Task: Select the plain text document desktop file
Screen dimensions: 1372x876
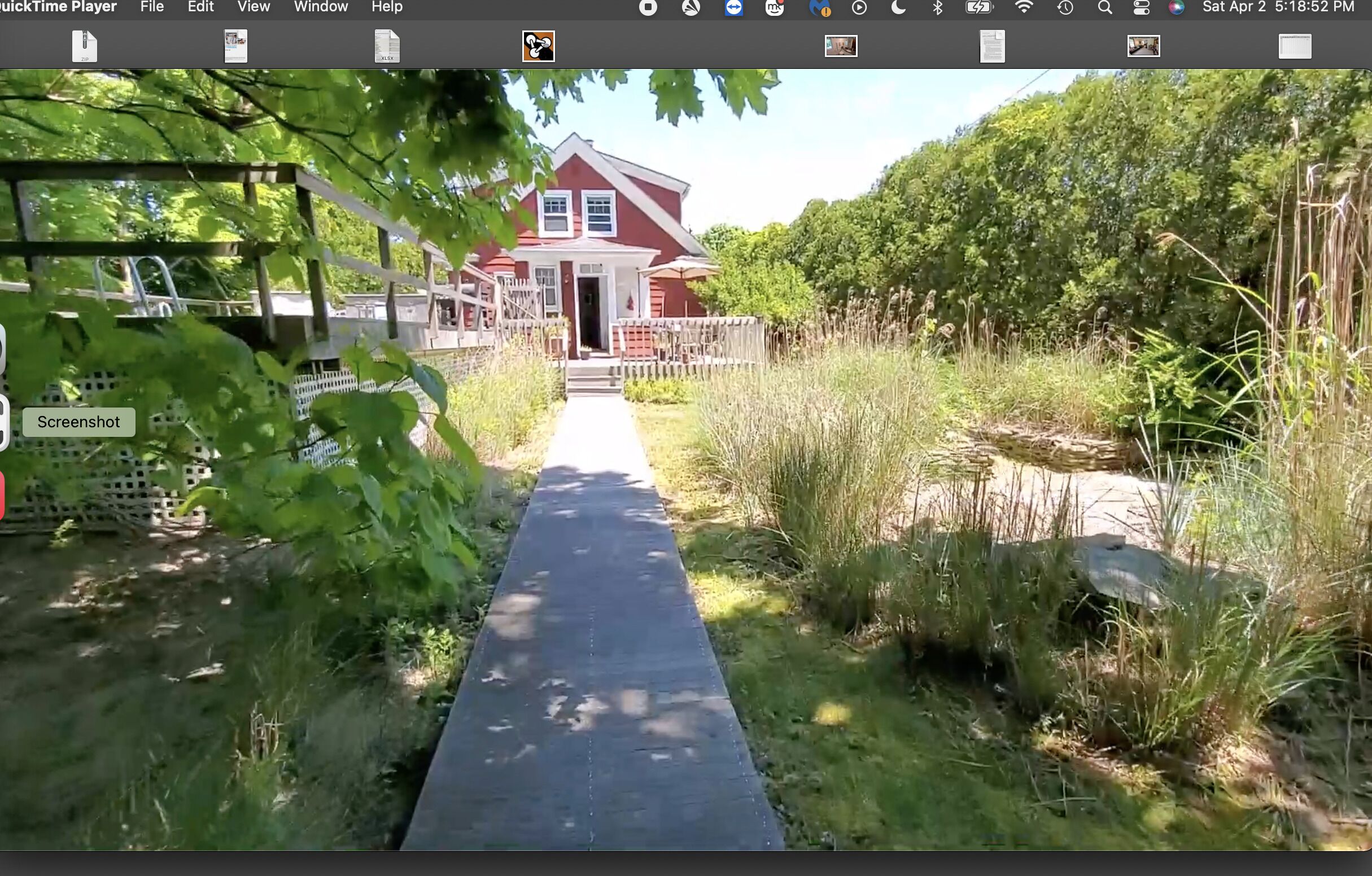Action: (992, 46)
